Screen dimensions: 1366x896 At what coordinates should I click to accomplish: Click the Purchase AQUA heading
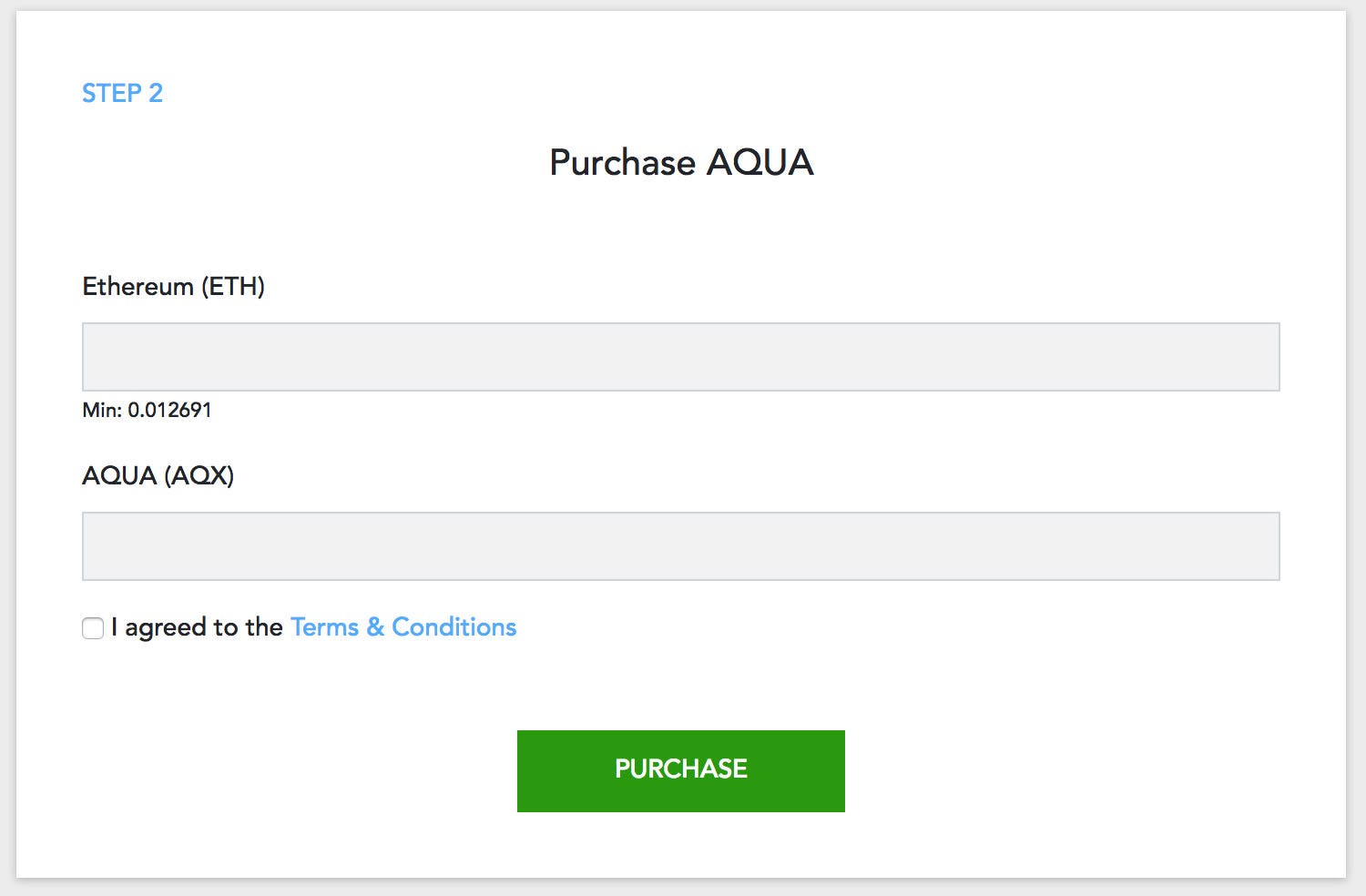pos(681,163)
